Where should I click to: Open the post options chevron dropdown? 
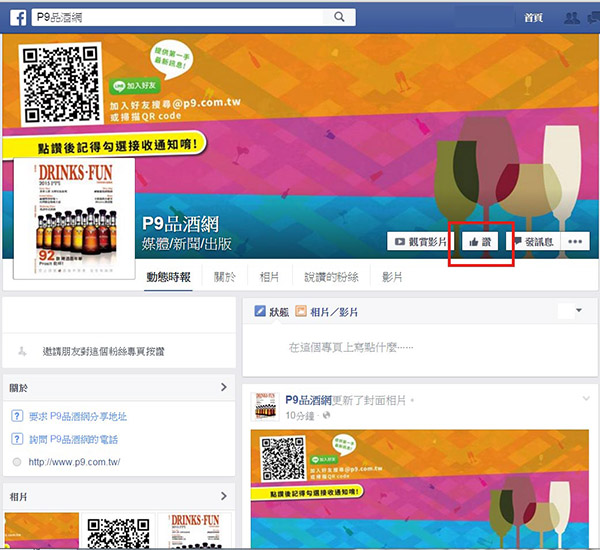pyautogui.click(x=586, y=399)
